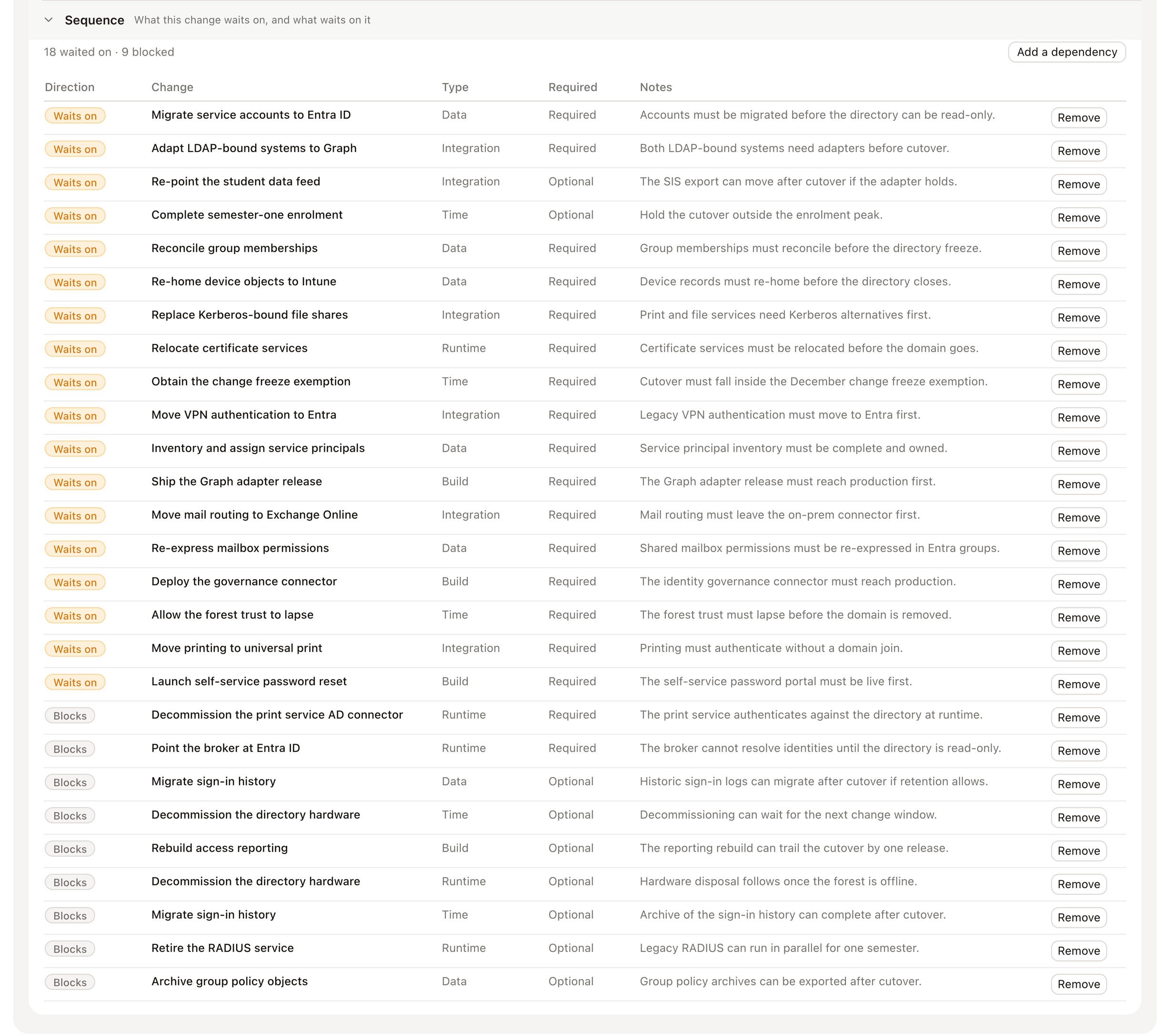The width and height of the screenshot is (1170, 1036).
Task: Click the Change column header
Action: point(172,87)
